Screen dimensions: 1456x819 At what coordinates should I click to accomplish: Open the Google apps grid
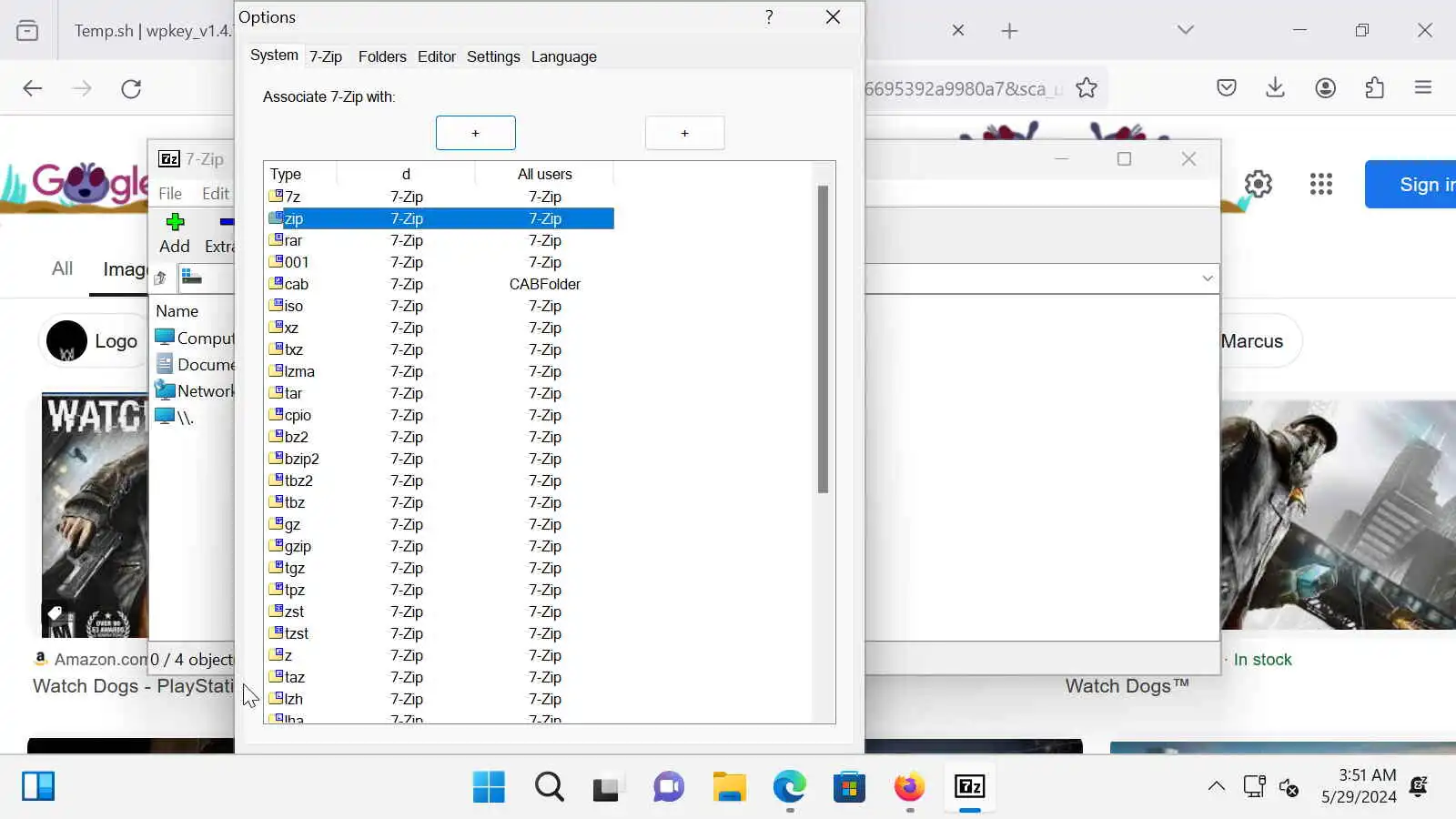point(1321,184)
